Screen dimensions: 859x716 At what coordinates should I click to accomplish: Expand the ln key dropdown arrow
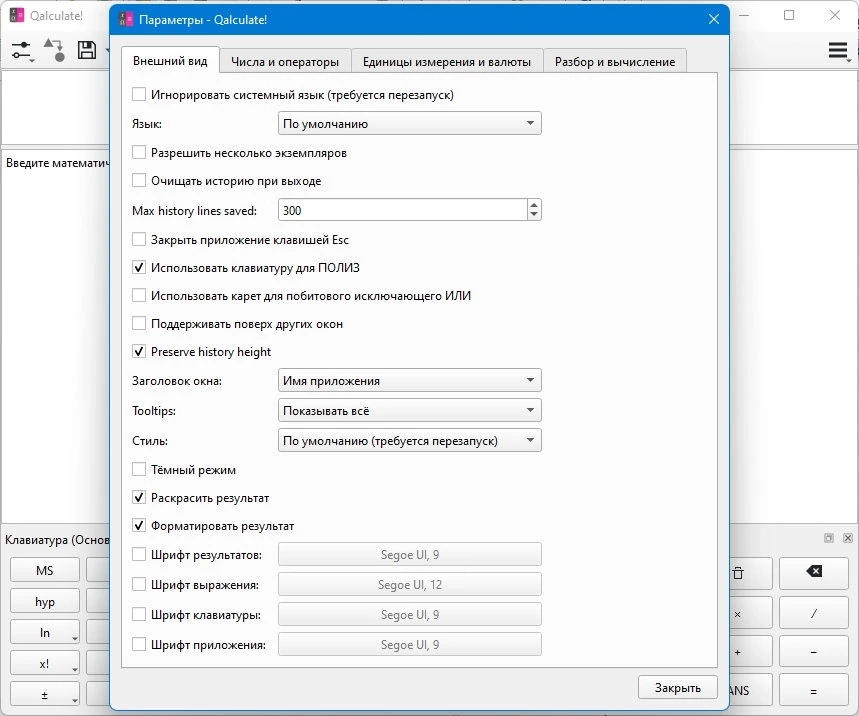point(74,639)
